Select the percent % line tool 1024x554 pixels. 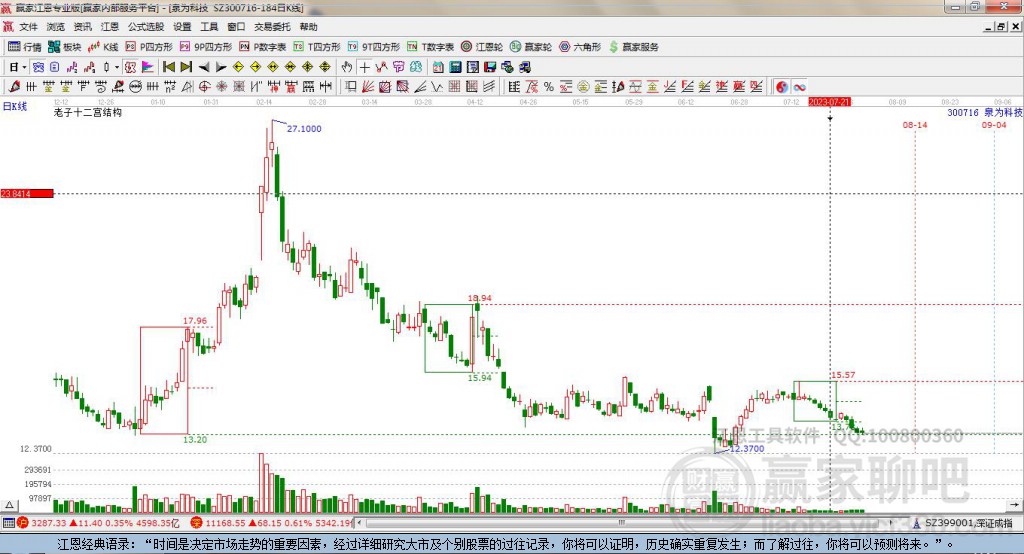click(x=549, y=86)
